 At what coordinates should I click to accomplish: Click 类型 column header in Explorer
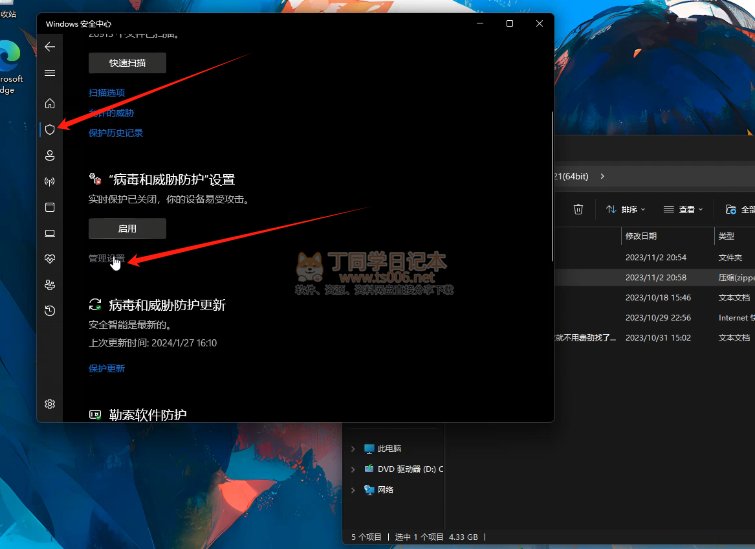coord(726,236)
